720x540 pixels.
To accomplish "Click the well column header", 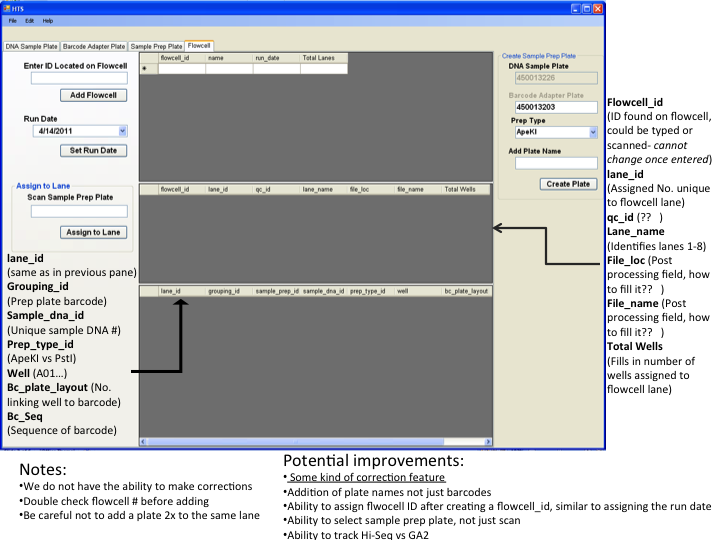I will pos(418,291).
